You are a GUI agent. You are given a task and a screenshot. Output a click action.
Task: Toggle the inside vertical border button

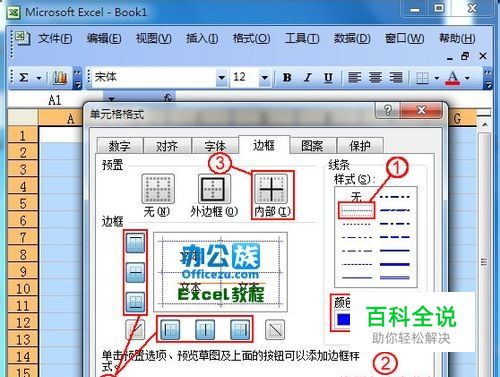[205, 329]
